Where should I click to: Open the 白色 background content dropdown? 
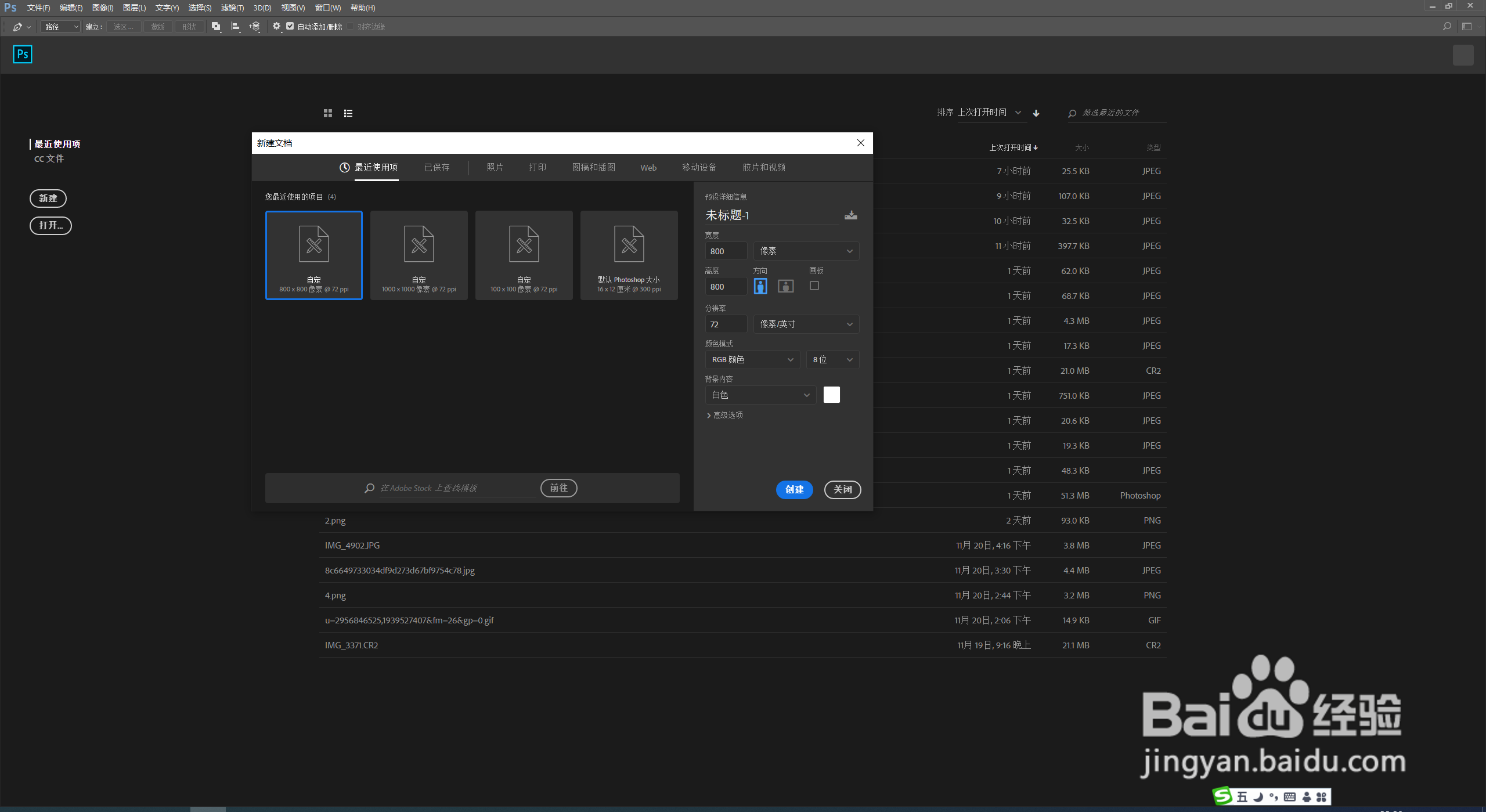pyautogui.click(x=760, y=395)
